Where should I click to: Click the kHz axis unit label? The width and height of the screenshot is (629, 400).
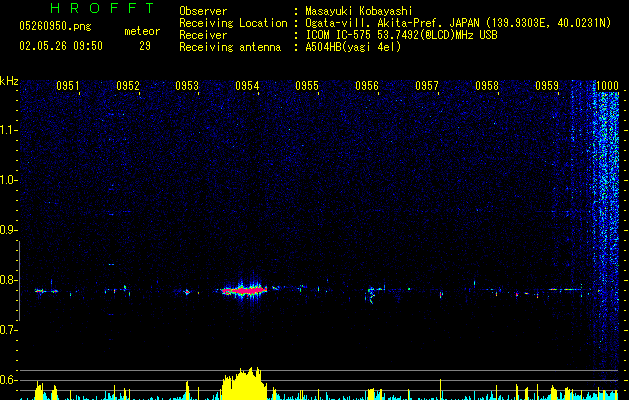[x=9, y=81]
